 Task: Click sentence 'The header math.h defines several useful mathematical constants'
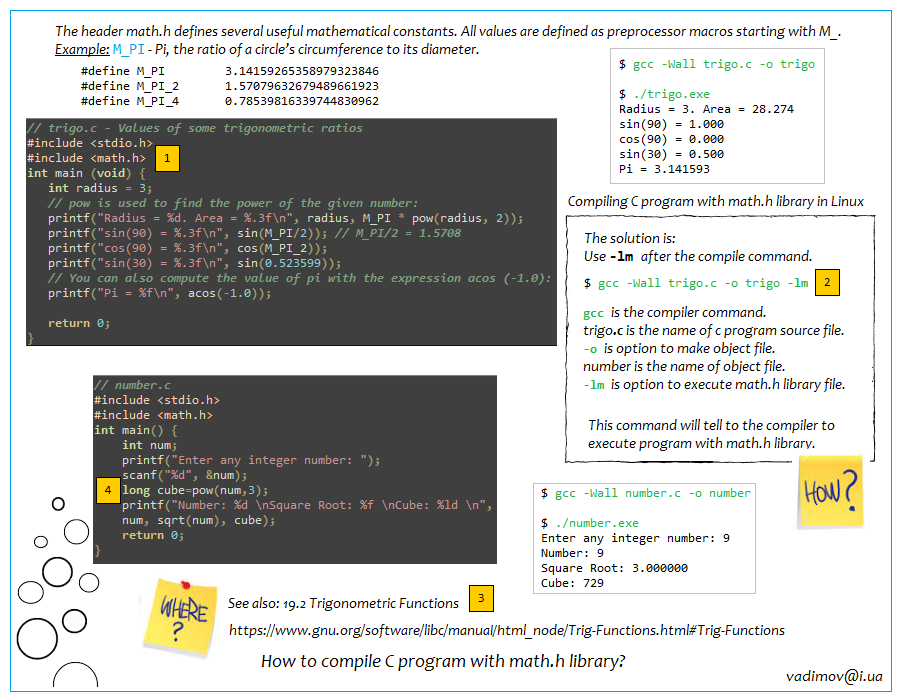(256, 31)
